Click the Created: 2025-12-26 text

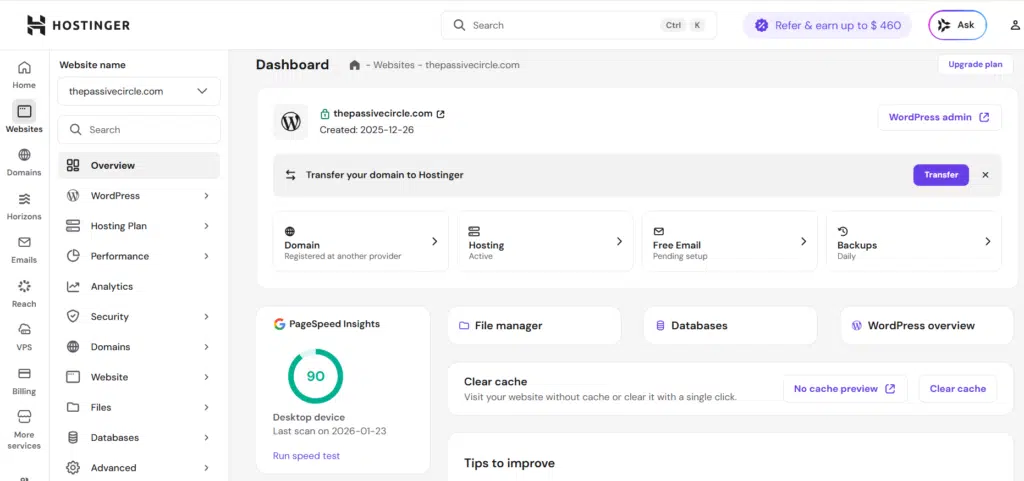366,130
